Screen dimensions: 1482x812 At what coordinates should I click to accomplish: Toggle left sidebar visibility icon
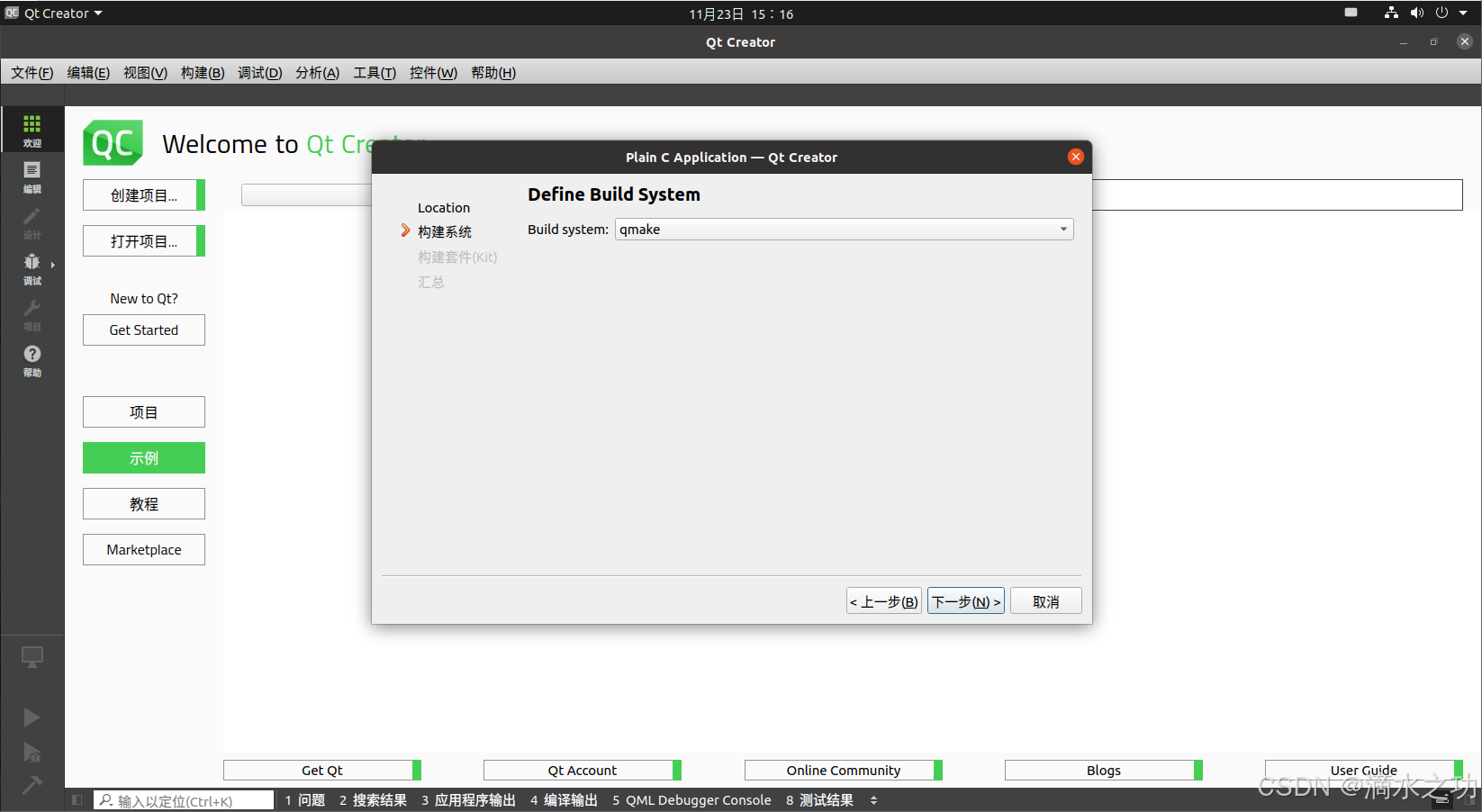(x=77, y=799)
